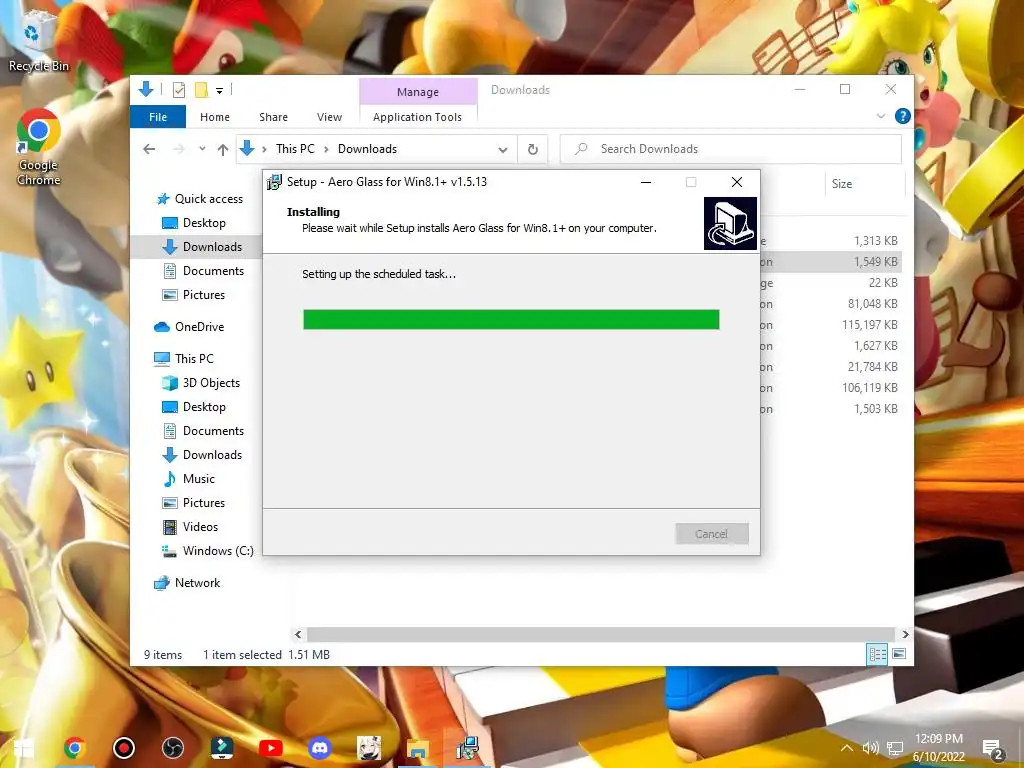The height and width of the screenshot is (768, 1024).
Task: Click the 115,197 KB file size cell
Action: (x=869, y=325)
